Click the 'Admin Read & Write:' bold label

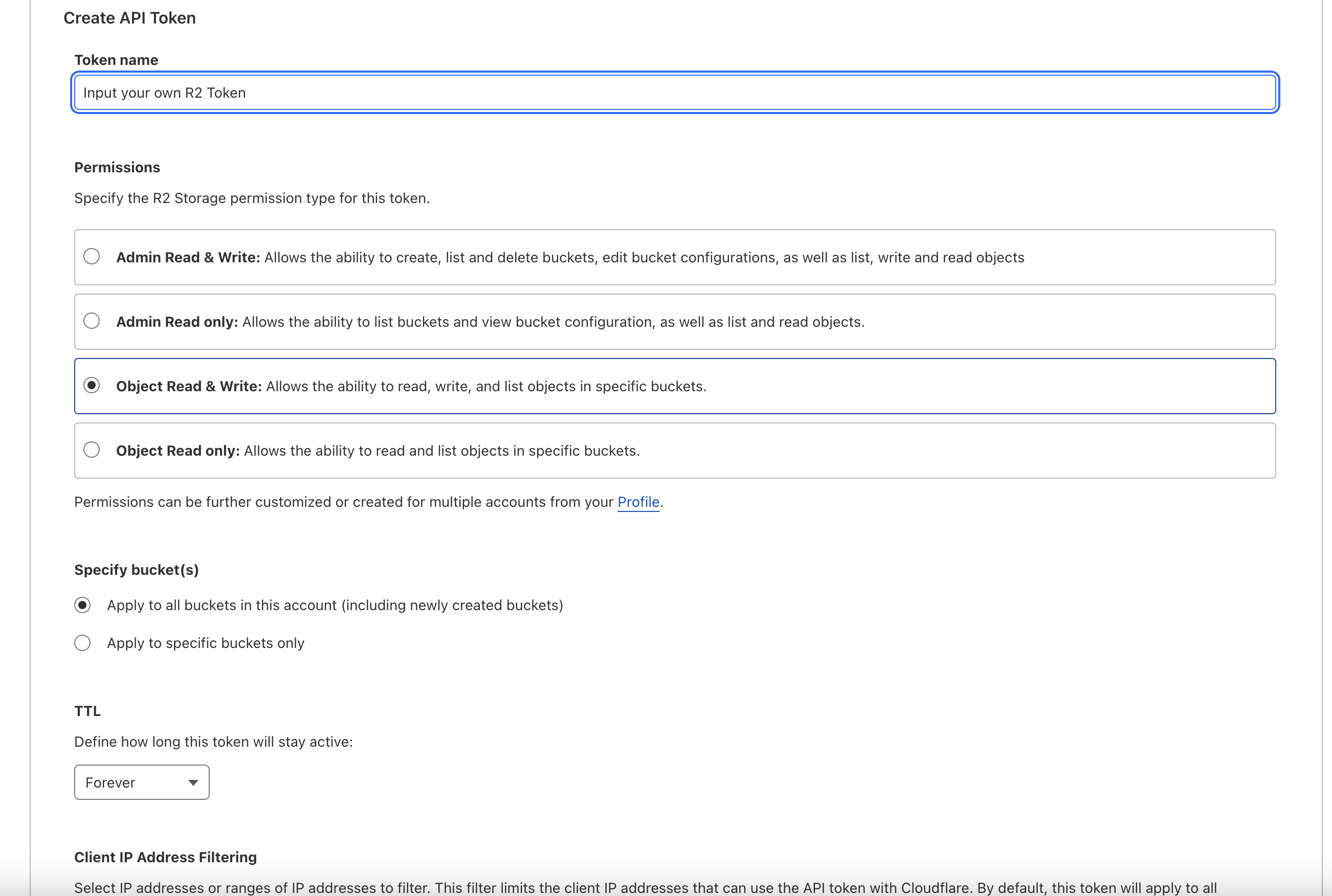point(188,258)
